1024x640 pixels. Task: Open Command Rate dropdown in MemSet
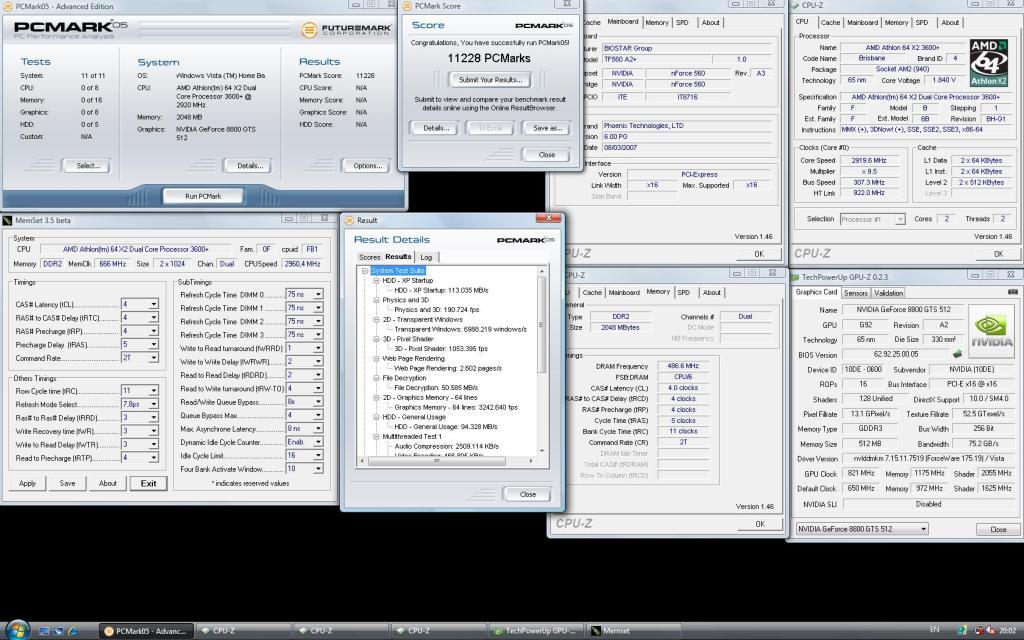tap(153, 358)
